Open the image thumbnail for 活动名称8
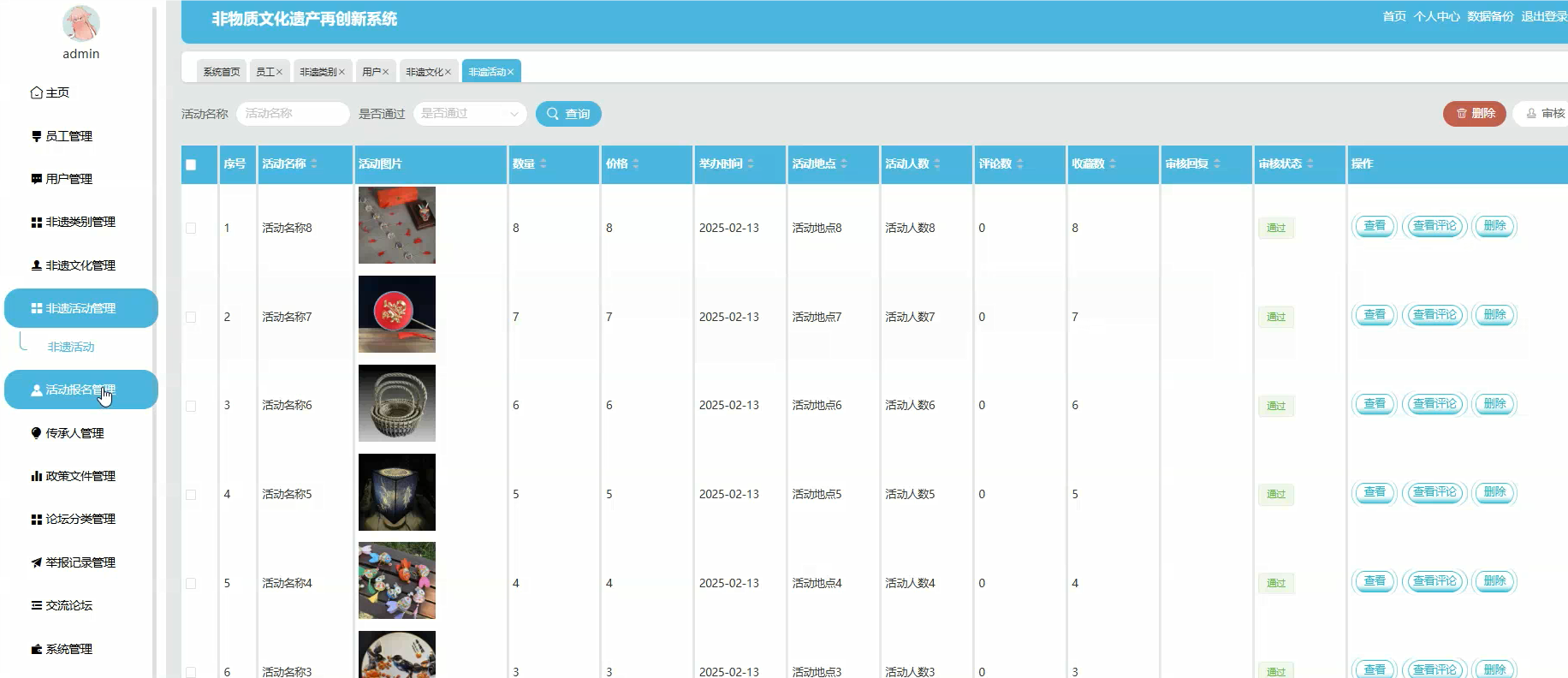 tap(397, 225)
